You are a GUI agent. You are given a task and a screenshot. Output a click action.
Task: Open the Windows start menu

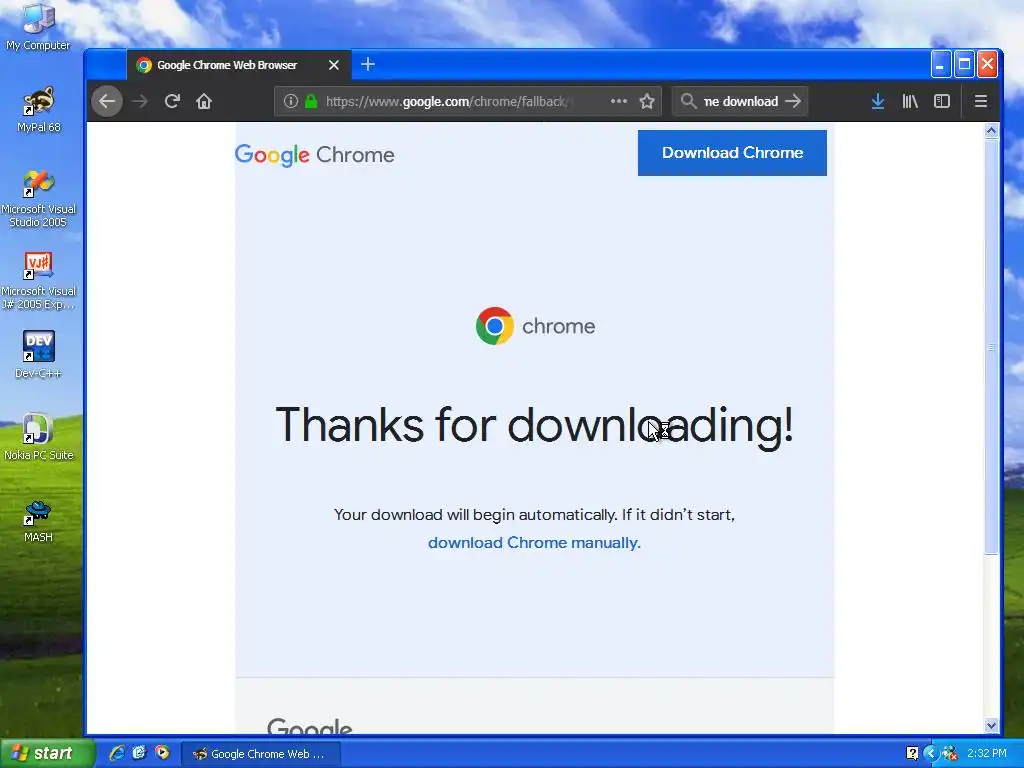coord(47,753)
